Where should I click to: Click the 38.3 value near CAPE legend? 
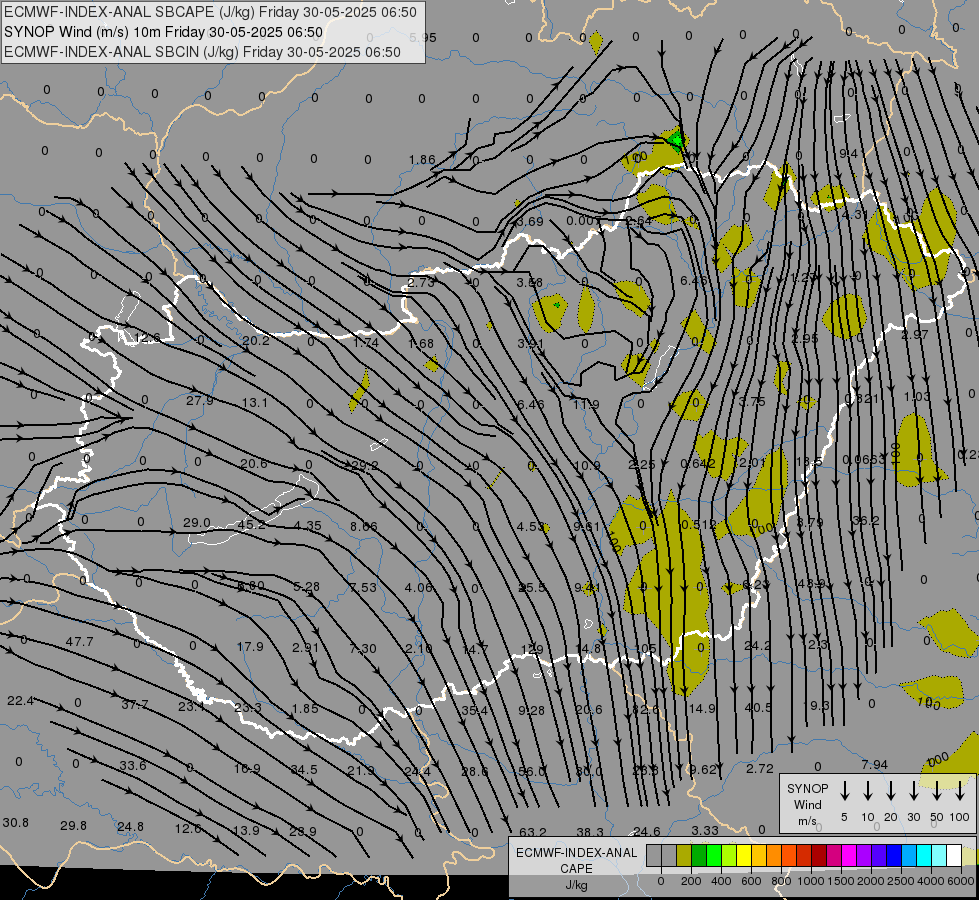590,832
